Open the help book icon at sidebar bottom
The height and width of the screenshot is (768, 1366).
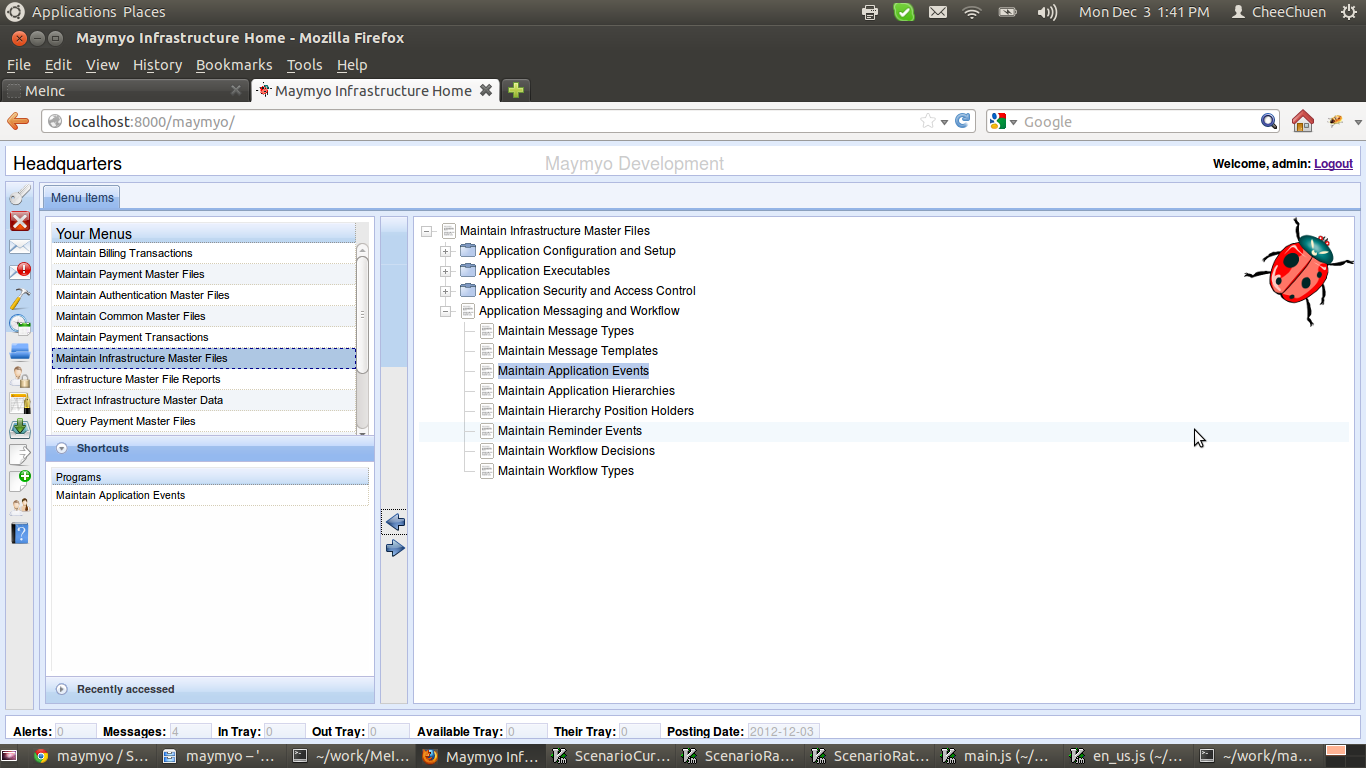click(x=19, y=533)
